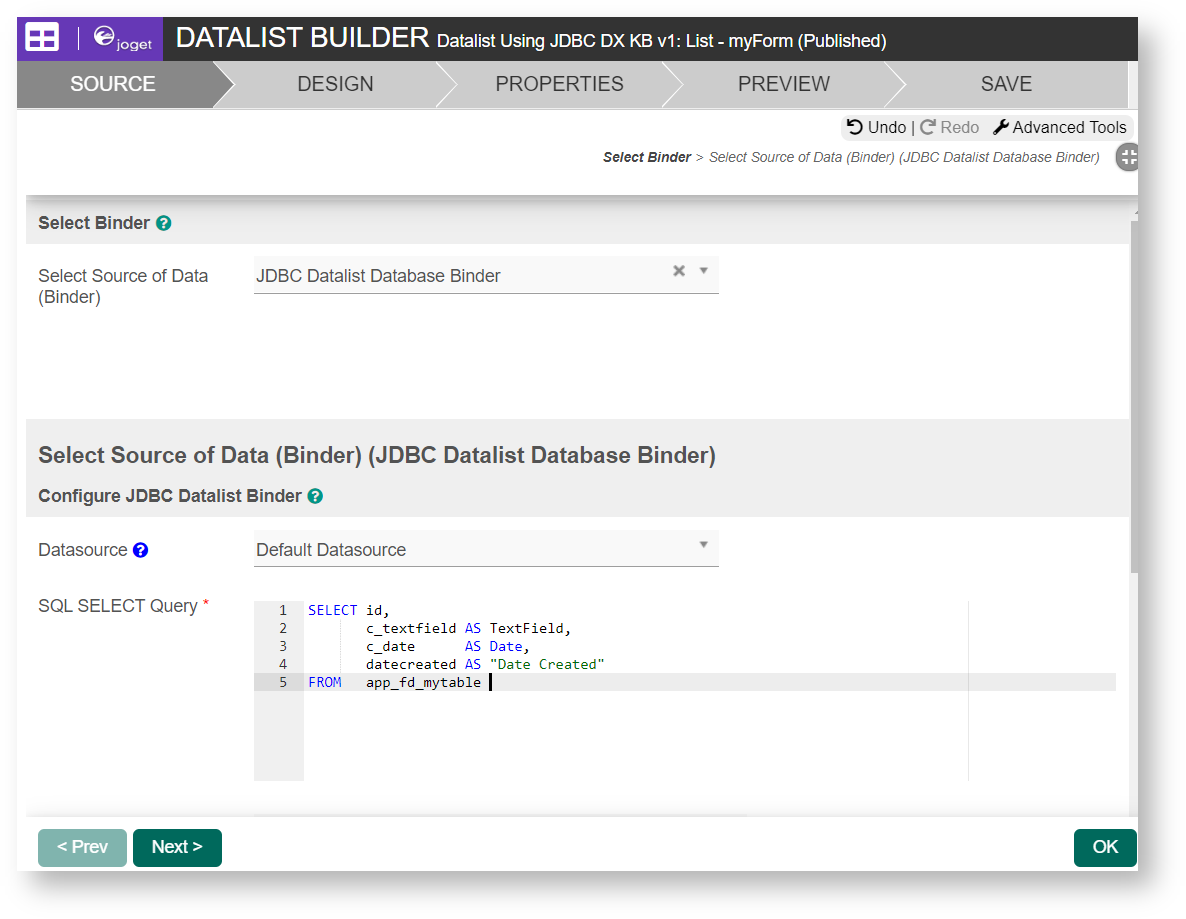Click the Joget logo
The width and height of the screenshot is (1186, 919).
(121, 39)
